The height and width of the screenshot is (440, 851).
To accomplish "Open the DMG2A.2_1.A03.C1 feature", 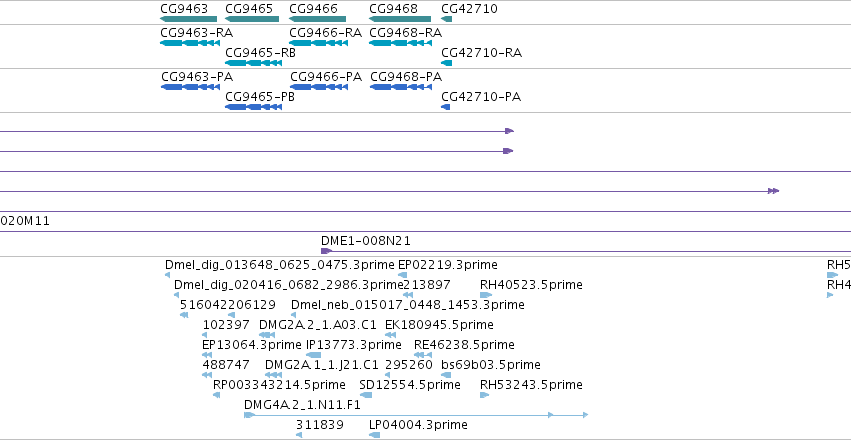I will pyautogui.click(x=267, y=335).
